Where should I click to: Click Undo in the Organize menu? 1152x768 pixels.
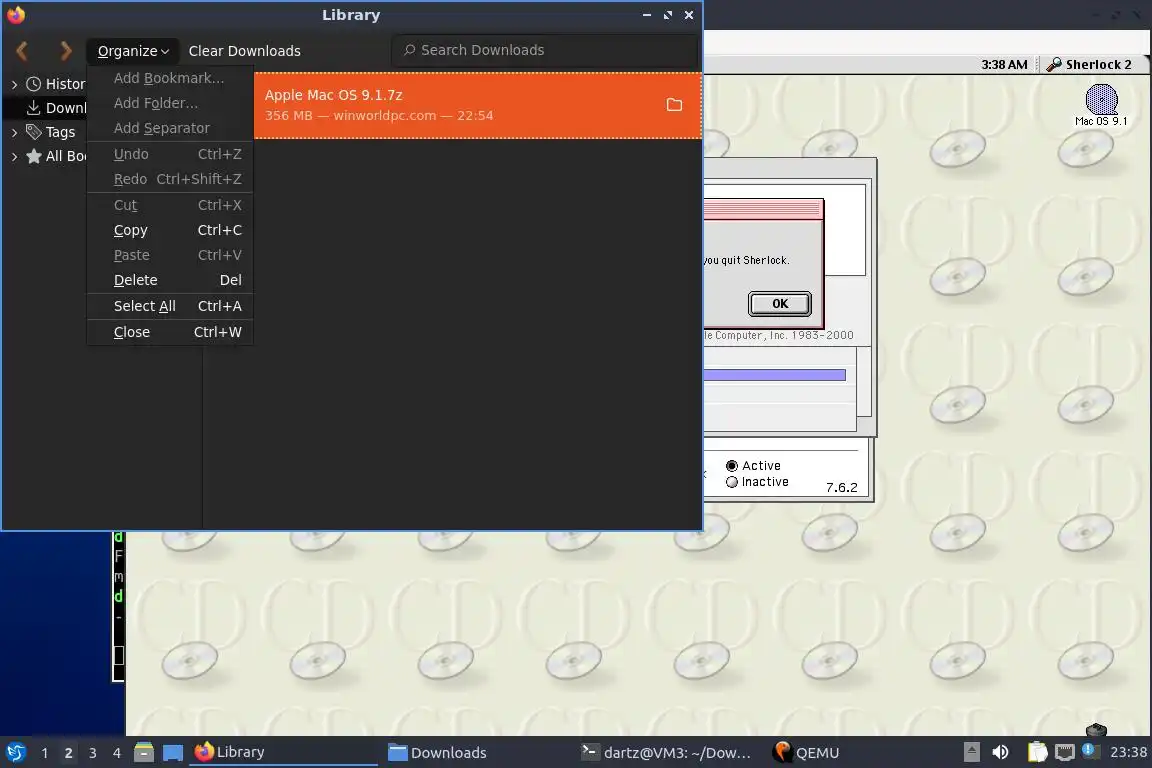click(170, 154)
